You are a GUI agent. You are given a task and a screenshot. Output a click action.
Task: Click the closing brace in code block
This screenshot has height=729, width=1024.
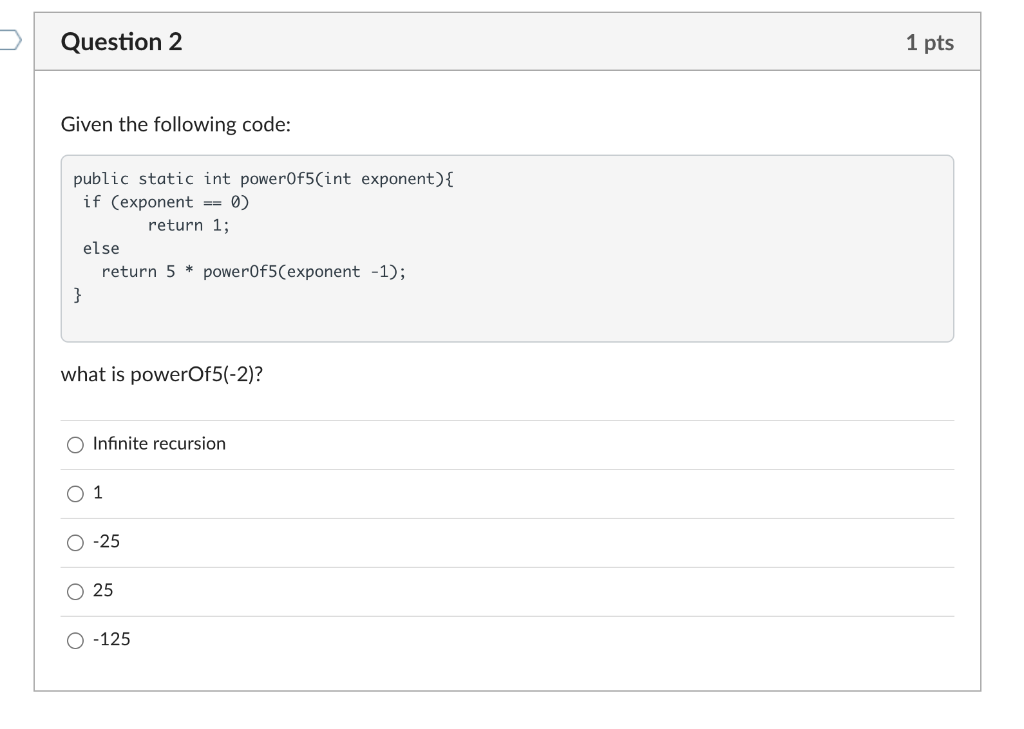77,295
